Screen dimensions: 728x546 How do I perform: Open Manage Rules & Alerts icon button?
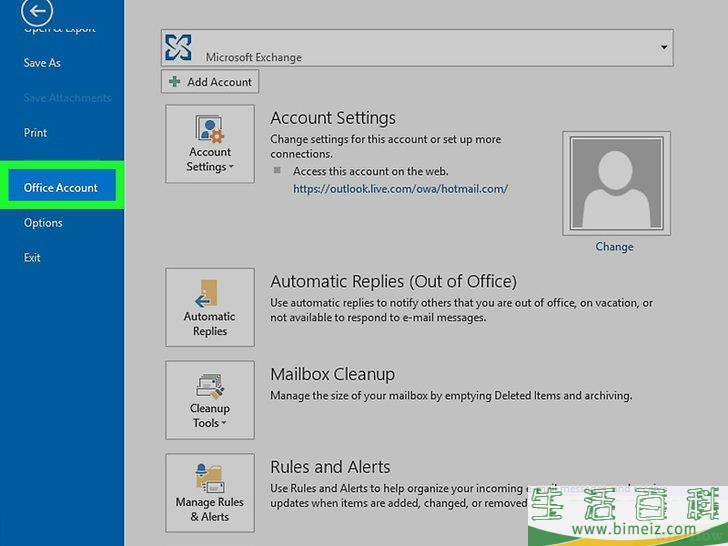tap(210, 494)
